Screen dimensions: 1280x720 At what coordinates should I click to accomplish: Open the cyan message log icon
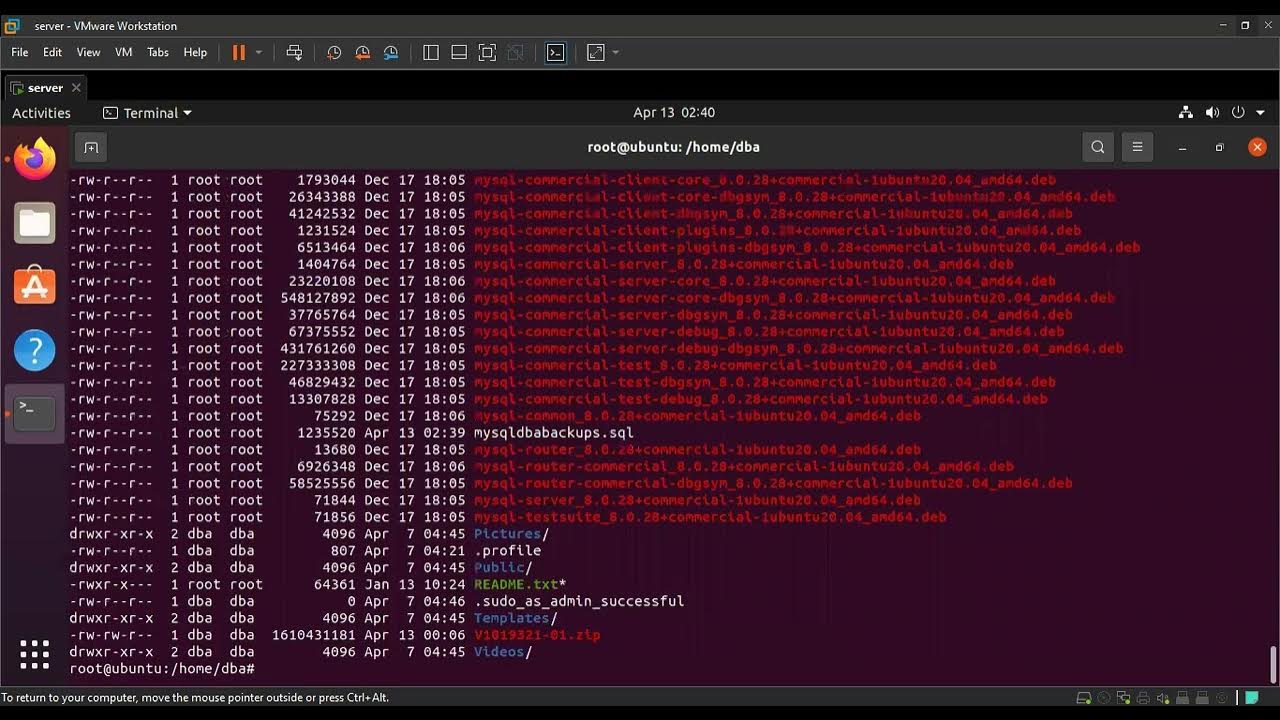point(1251,698)
